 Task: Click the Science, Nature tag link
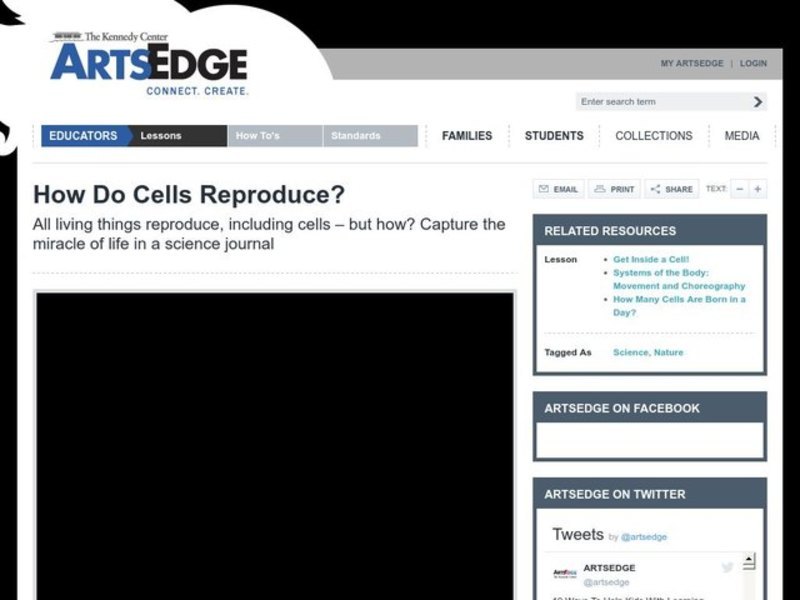(x=648, y=352)
